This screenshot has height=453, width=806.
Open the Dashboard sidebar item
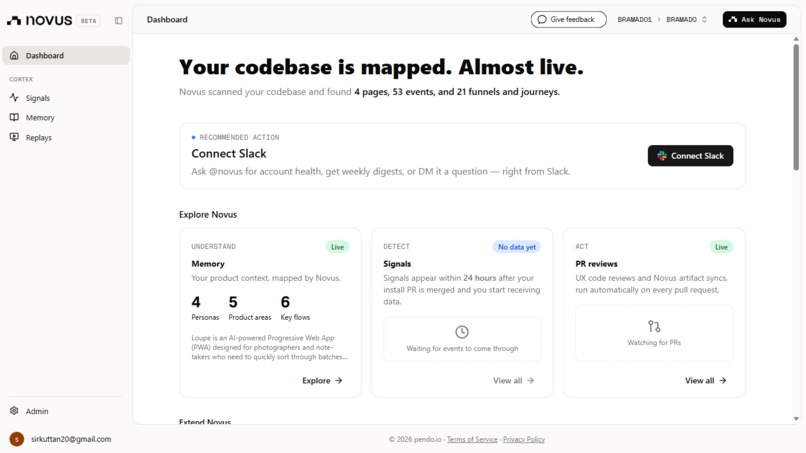[x=66, y=56]
